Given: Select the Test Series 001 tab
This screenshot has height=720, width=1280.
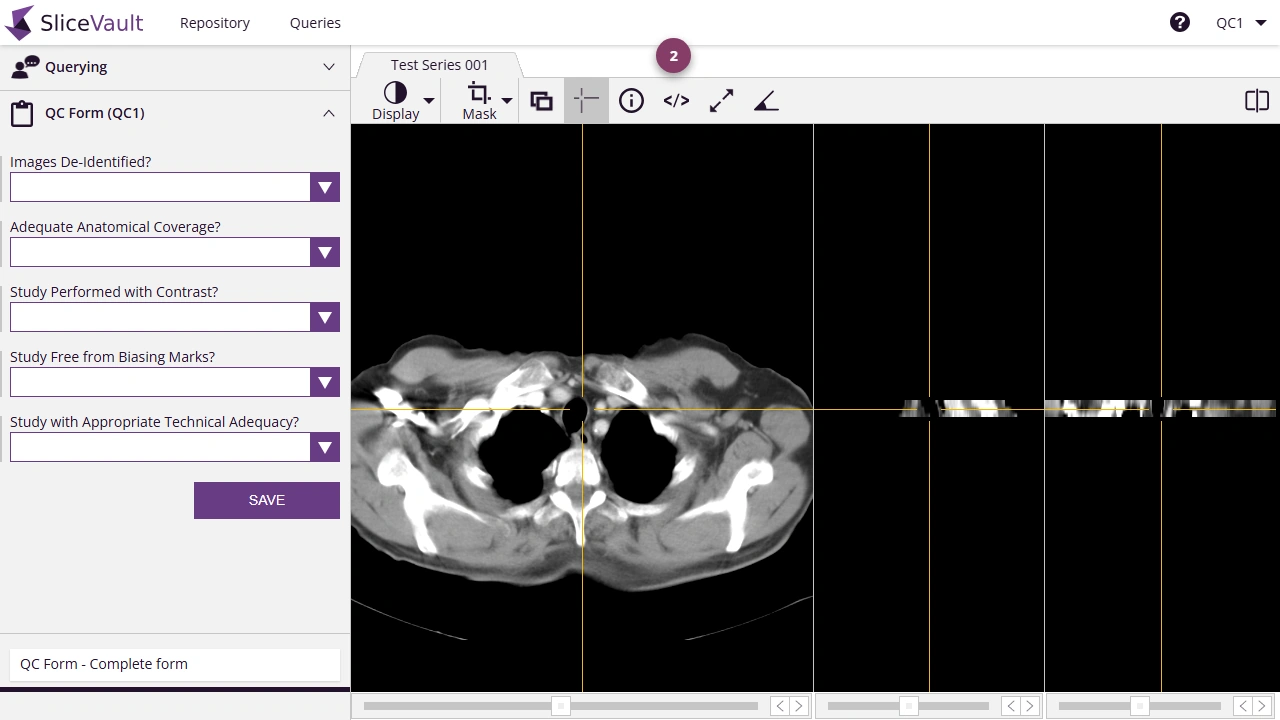Looking at the screenshot, I should point(439,64).
